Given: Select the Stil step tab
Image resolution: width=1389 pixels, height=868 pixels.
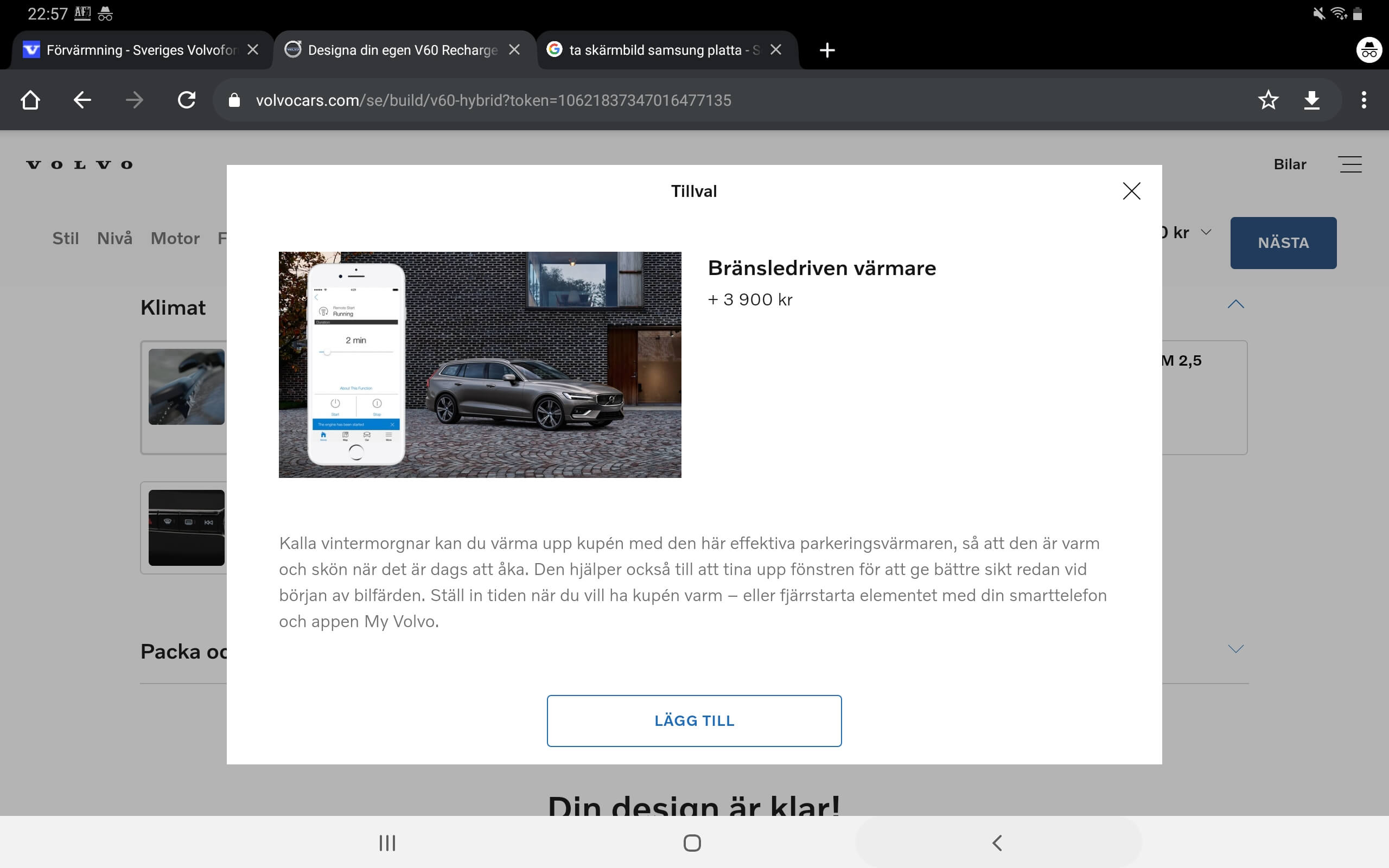Looking at the screenshot, I should click(x=66, y=238).
